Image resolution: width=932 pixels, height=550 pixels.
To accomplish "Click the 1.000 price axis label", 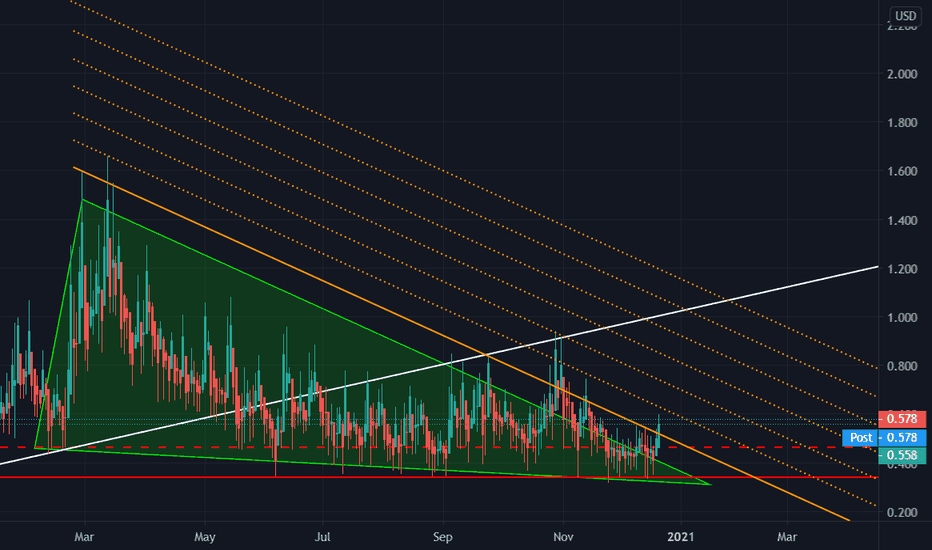I will [x=902, y=318].
